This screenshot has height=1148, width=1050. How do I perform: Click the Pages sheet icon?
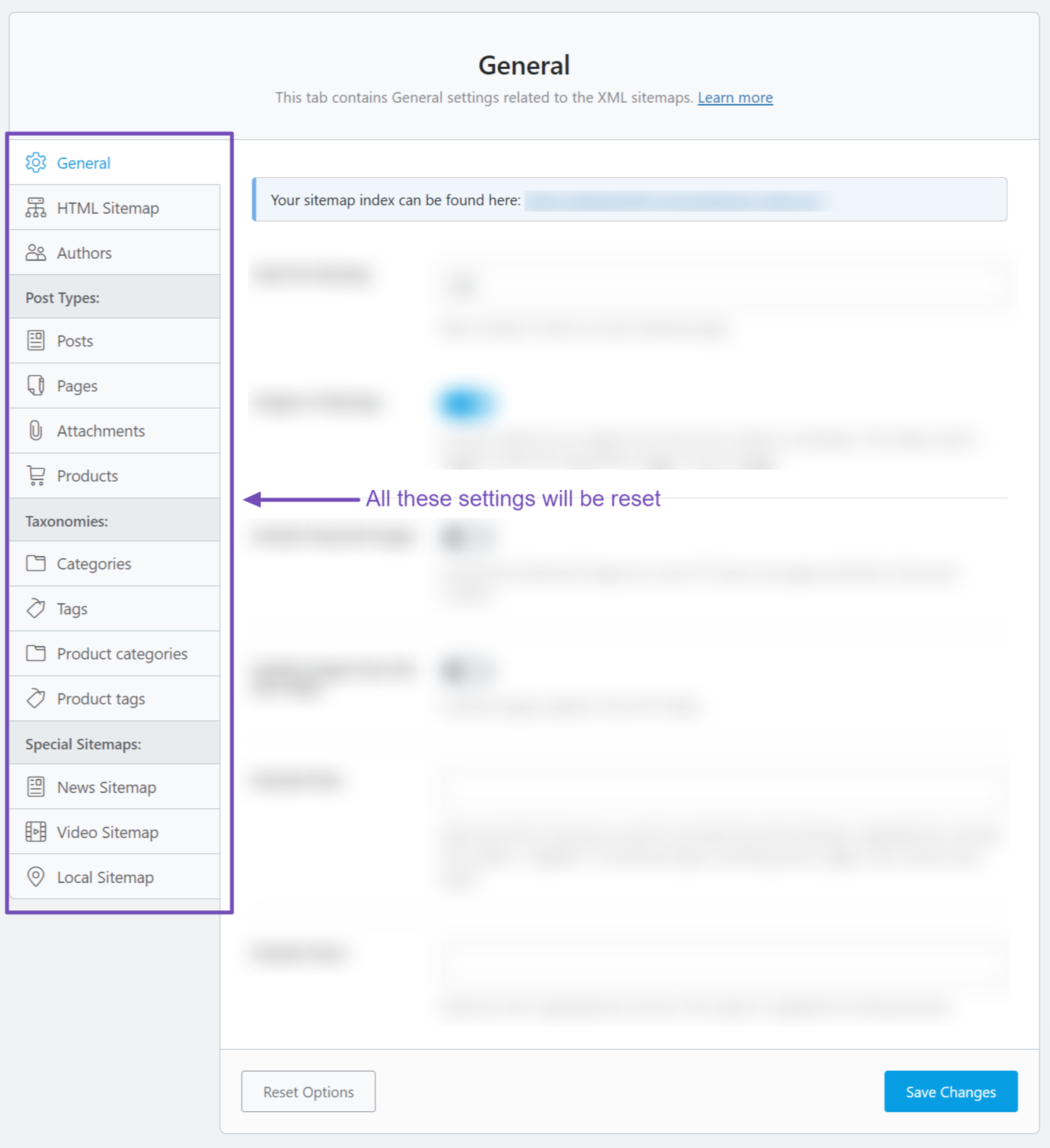click(x=35, y=386)
